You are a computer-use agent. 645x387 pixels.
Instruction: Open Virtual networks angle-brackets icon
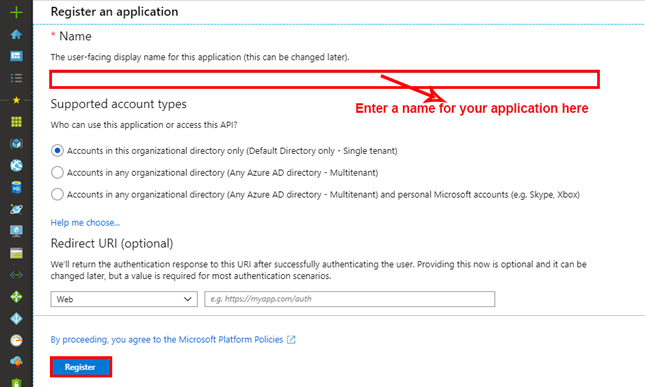pos(16,275)
